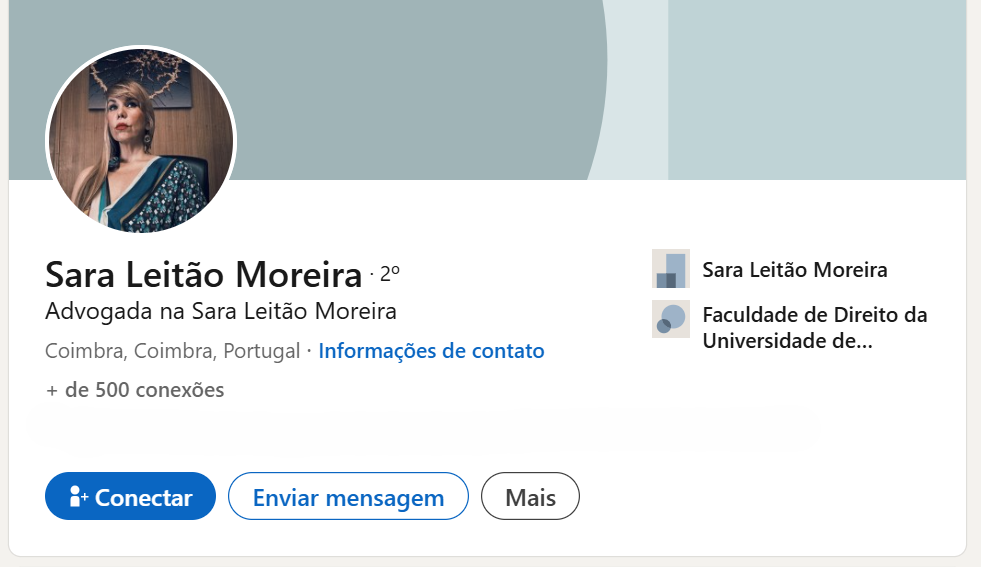Click the company name beside its logo
Screen dimensions: 981x567
click(795, 270)
